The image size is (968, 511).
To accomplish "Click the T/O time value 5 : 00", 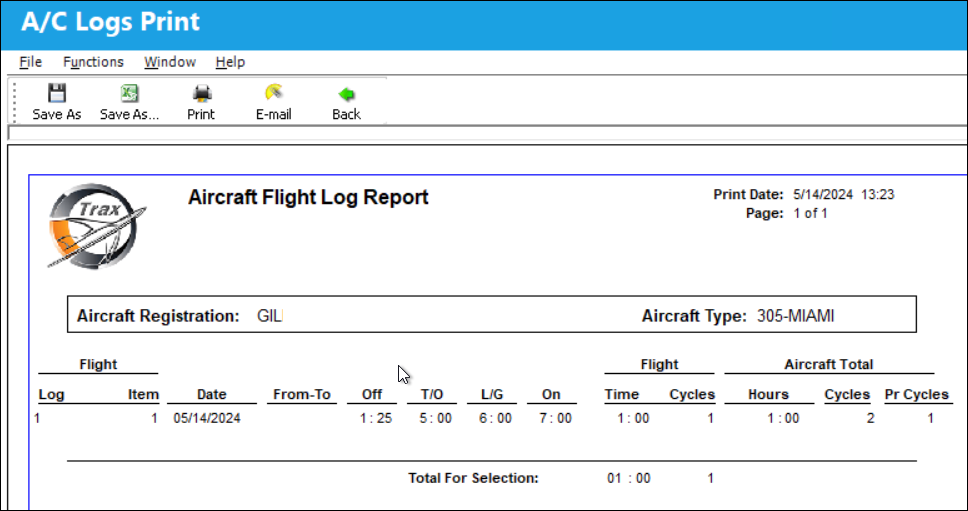I will (436, 418).
